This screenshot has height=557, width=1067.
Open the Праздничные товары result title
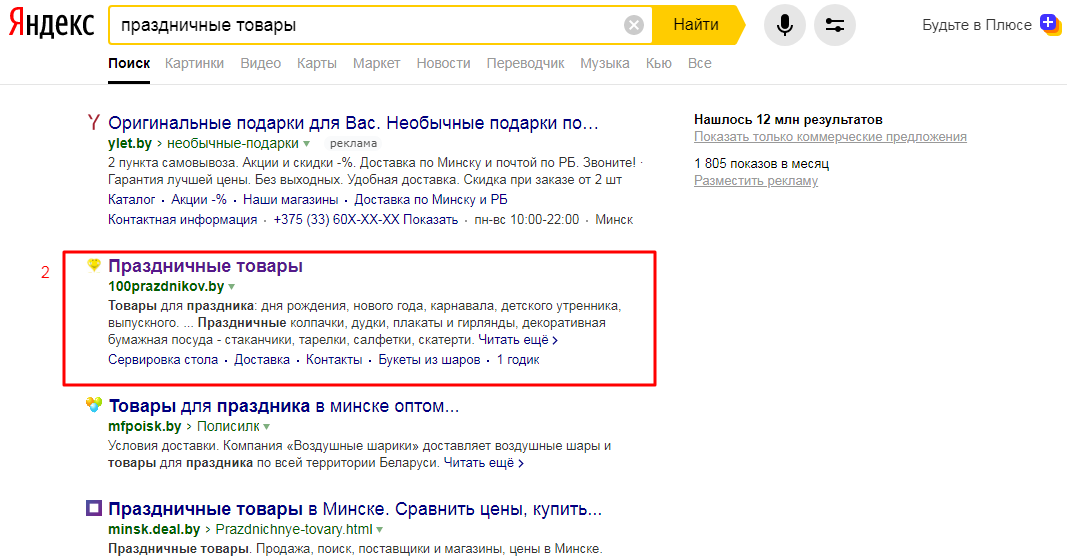pyautogui.click(x=206, y=266)
